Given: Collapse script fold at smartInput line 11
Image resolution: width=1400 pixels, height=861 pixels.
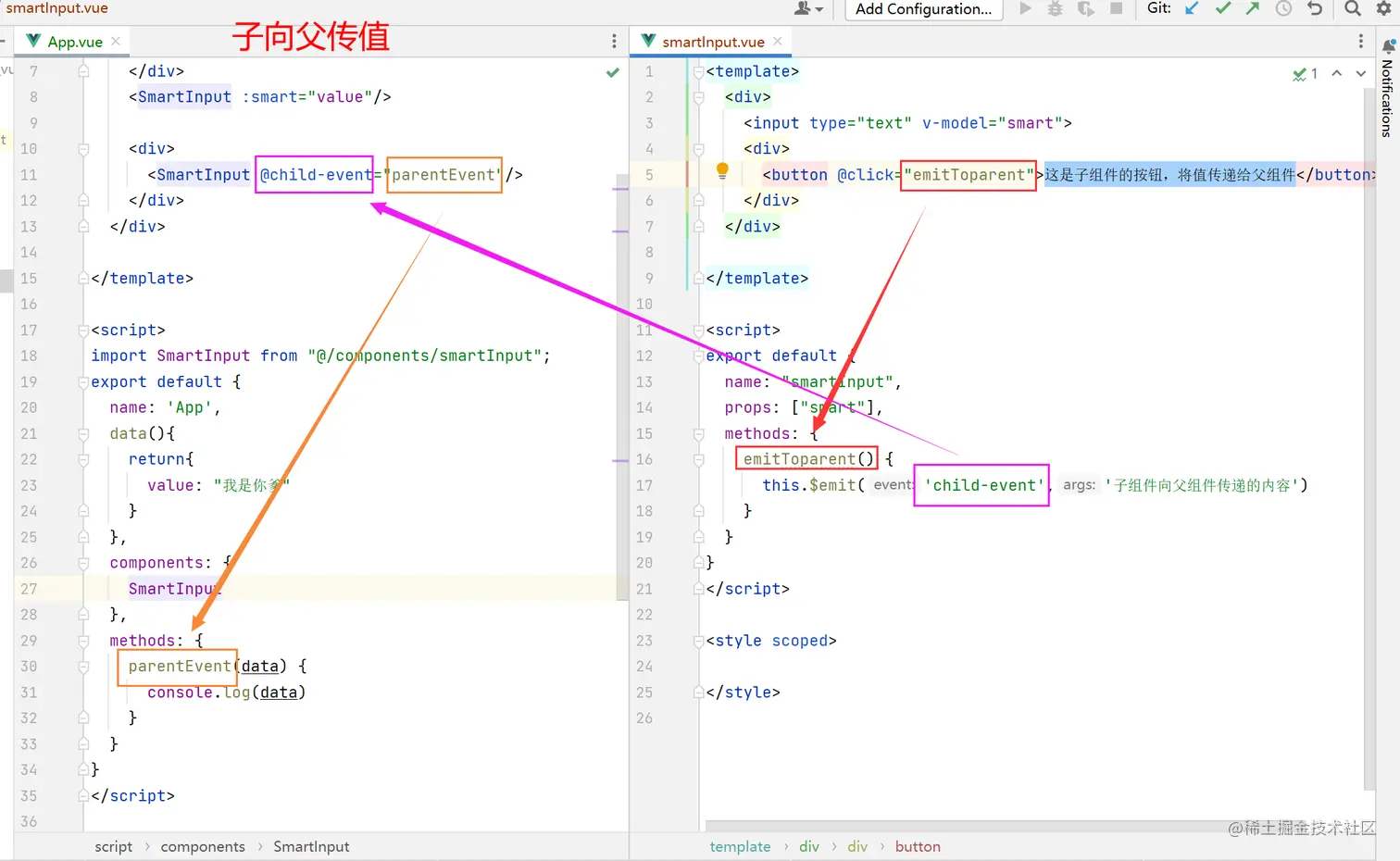Looking at the screenshot, I should click(x=699, y=331).
